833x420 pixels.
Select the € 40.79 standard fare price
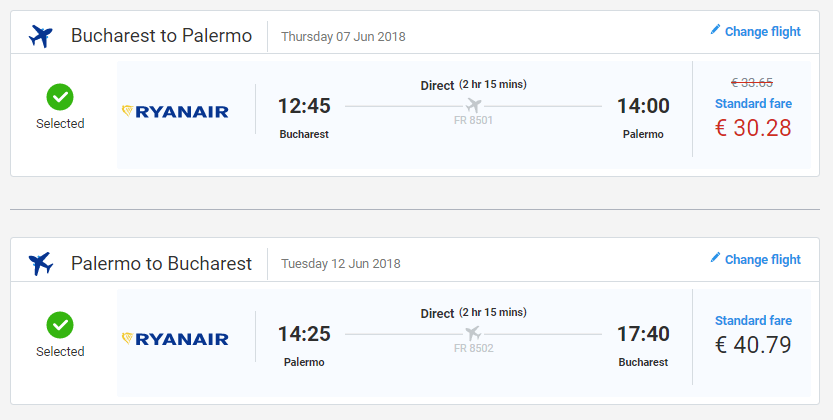(752, 346)
